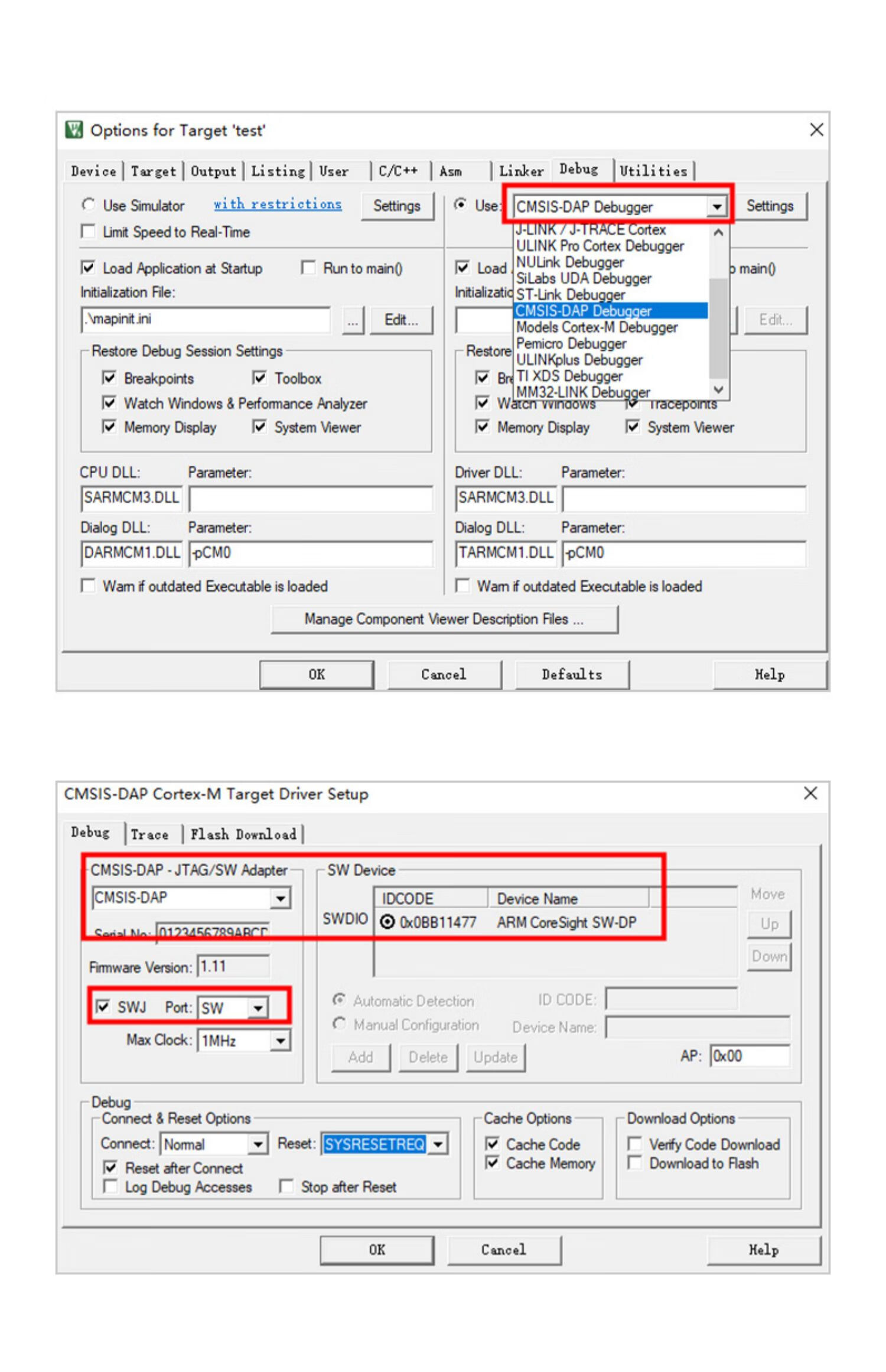Choose ULINK Pro Cortex Debugger from list

611,245
